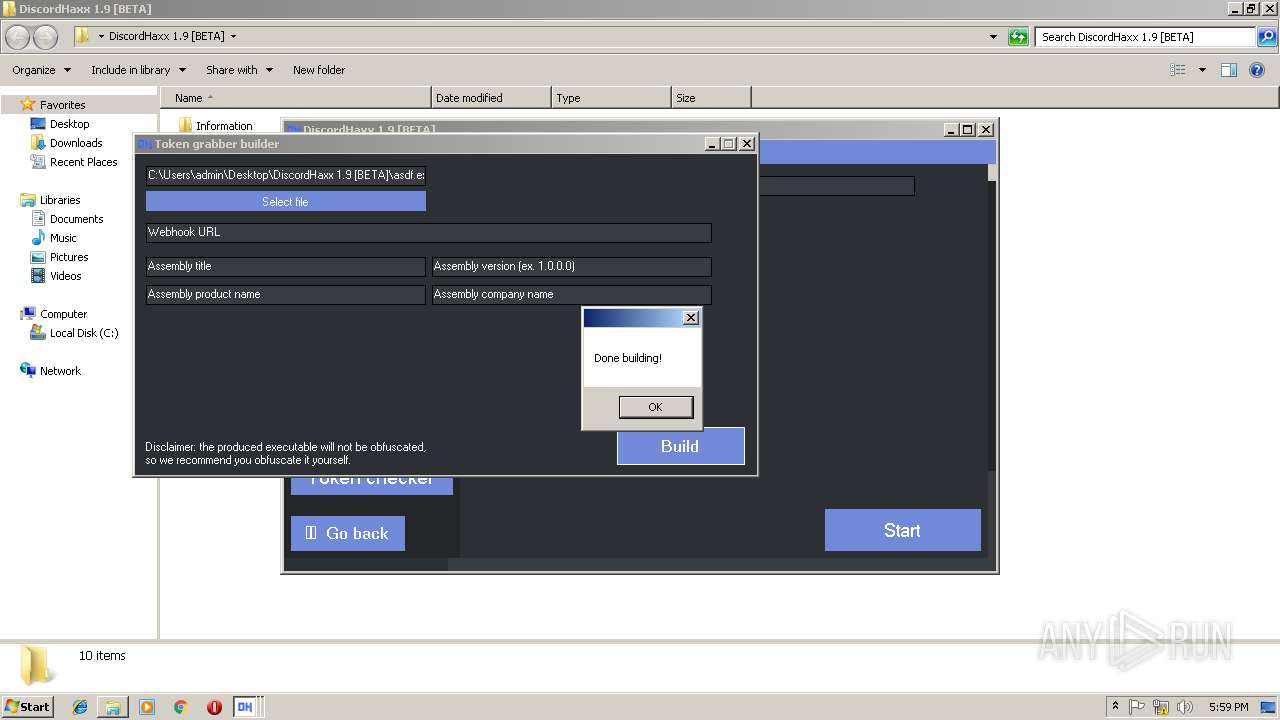
Task: Select Libraries in navigation pane
Action: [x=60, y=200]
